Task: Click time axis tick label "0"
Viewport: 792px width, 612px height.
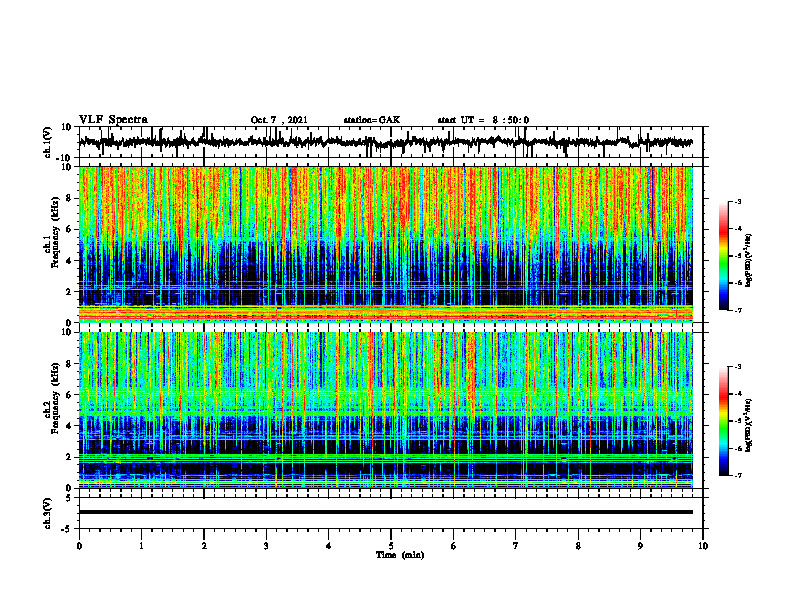Action: coord(79,546)
